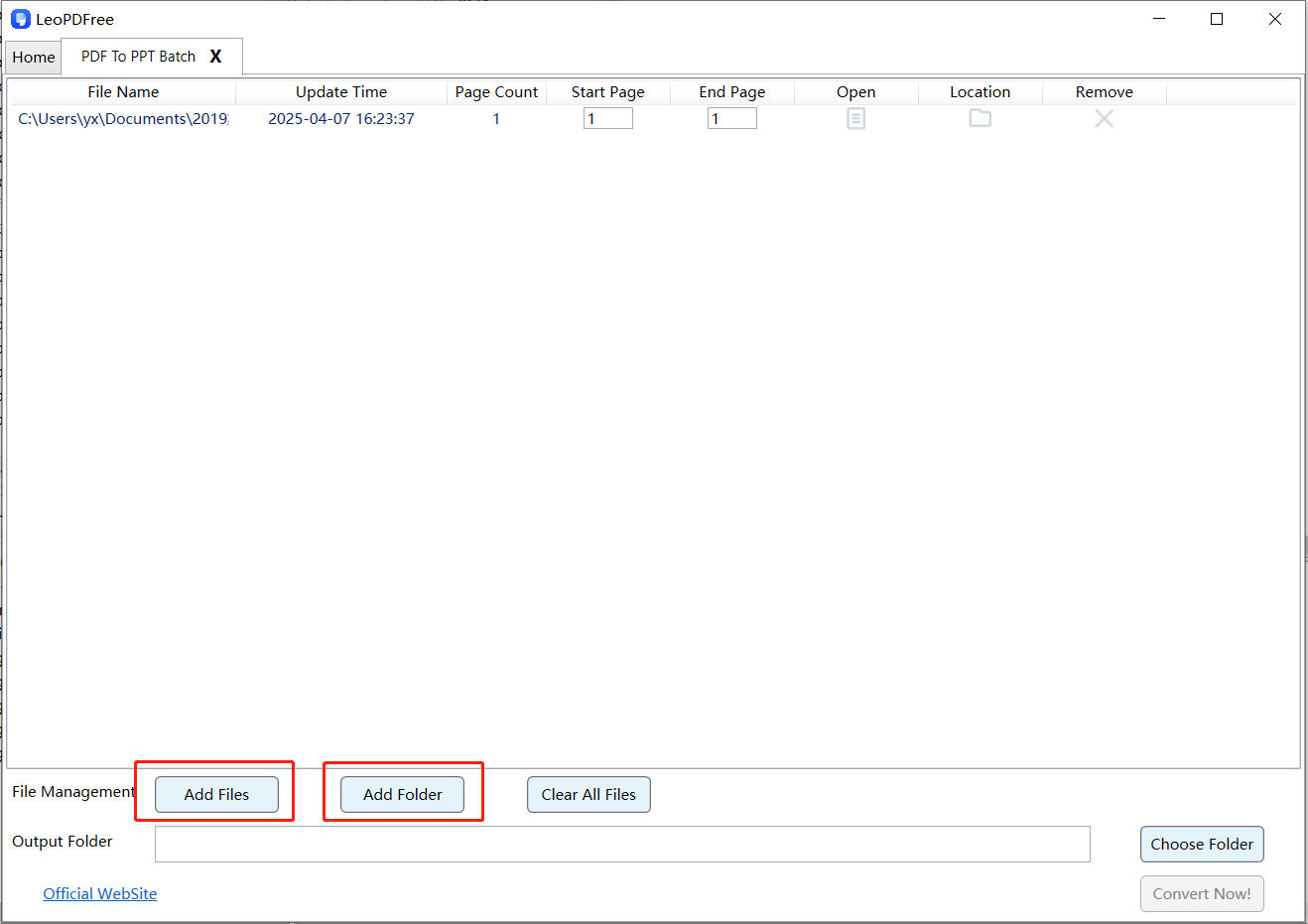
Task: Click Clear All Files
Action: tap(589, 794)
